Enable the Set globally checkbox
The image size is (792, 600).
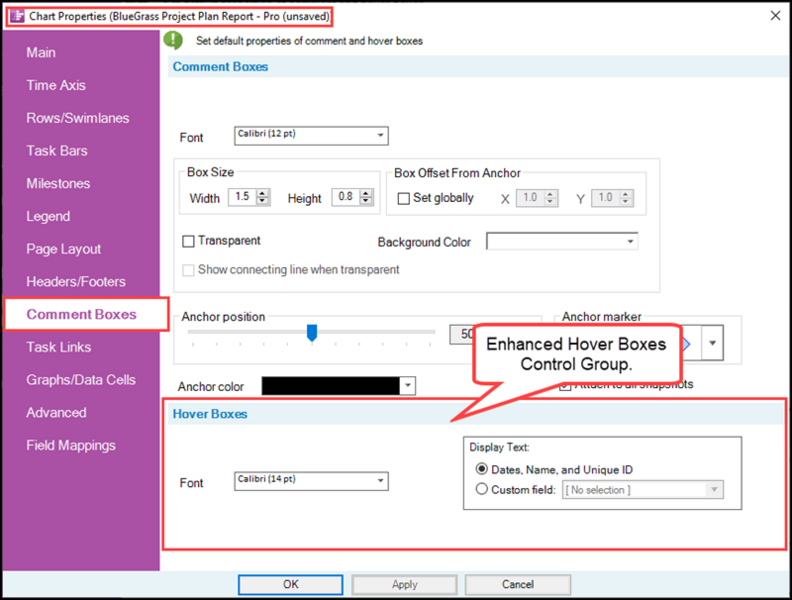pyautogui.click(x=404, y=198)
